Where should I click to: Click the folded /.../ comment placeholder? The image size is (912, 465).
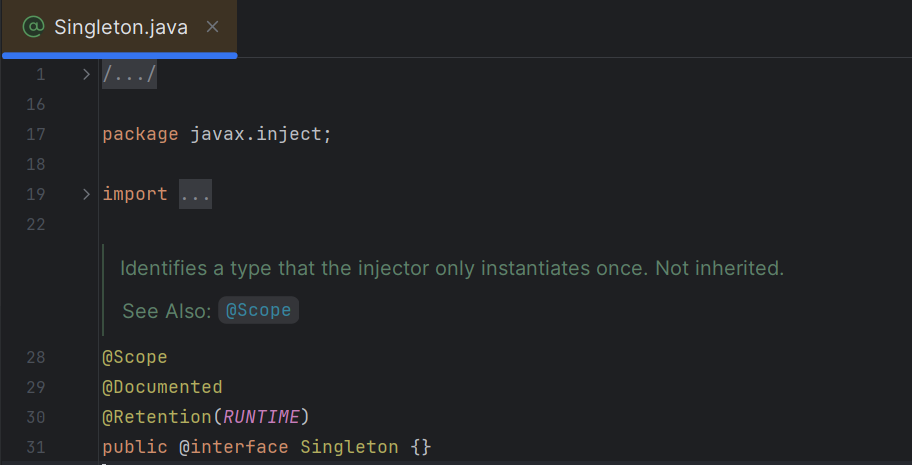coord(129,74)
